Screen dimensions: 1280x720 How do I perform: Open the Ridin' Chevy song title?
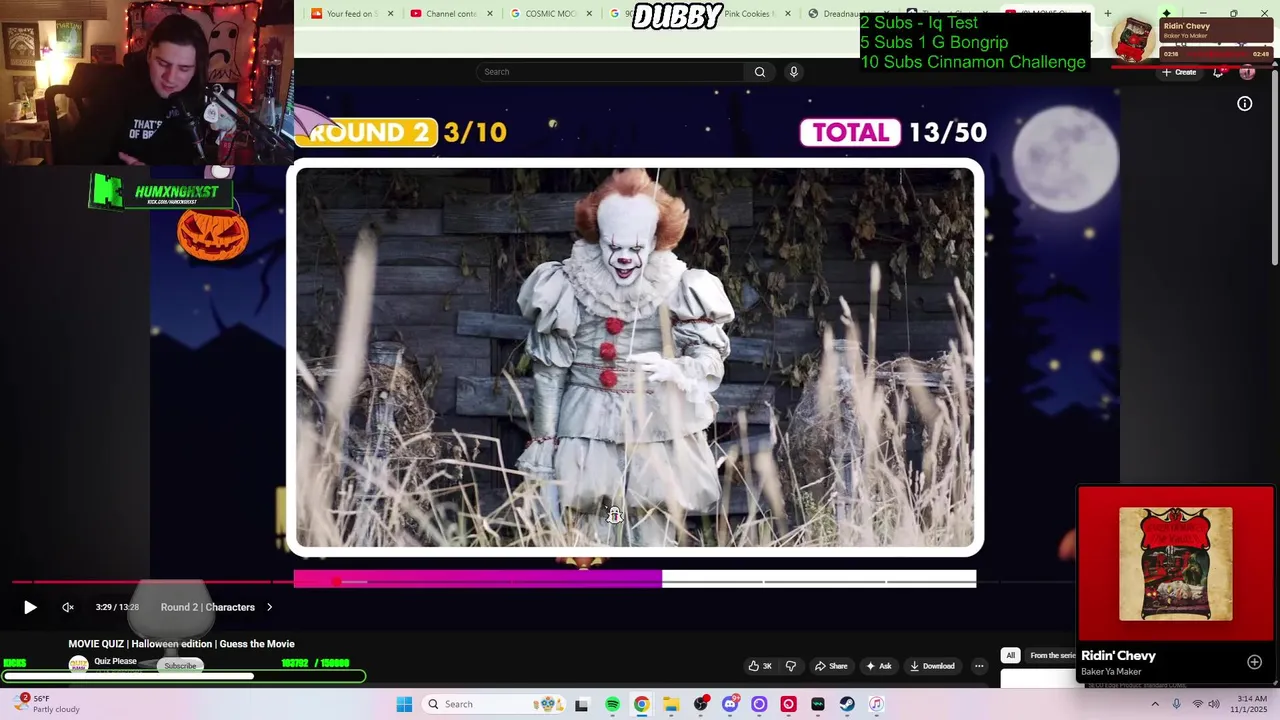(x=1118, y=656)
